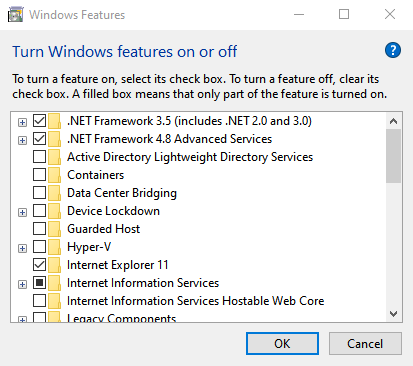Image resolution: width=413 pixels, height=366 pixels.
Task: Open help via the blue question mark icon
Action: pos(393,51)
